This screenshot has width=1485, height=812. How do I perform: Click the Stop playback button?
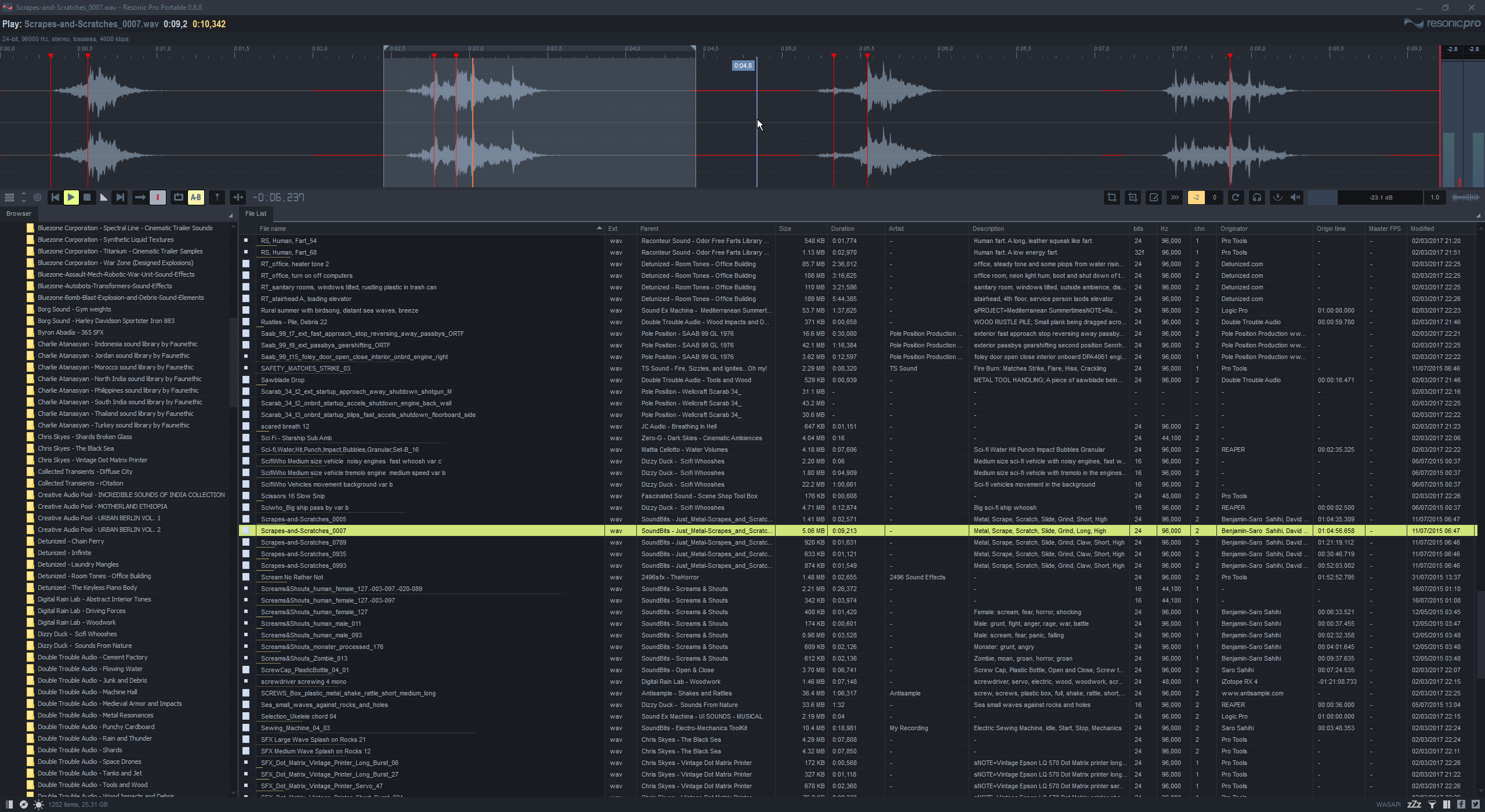(x=87, y=197)
